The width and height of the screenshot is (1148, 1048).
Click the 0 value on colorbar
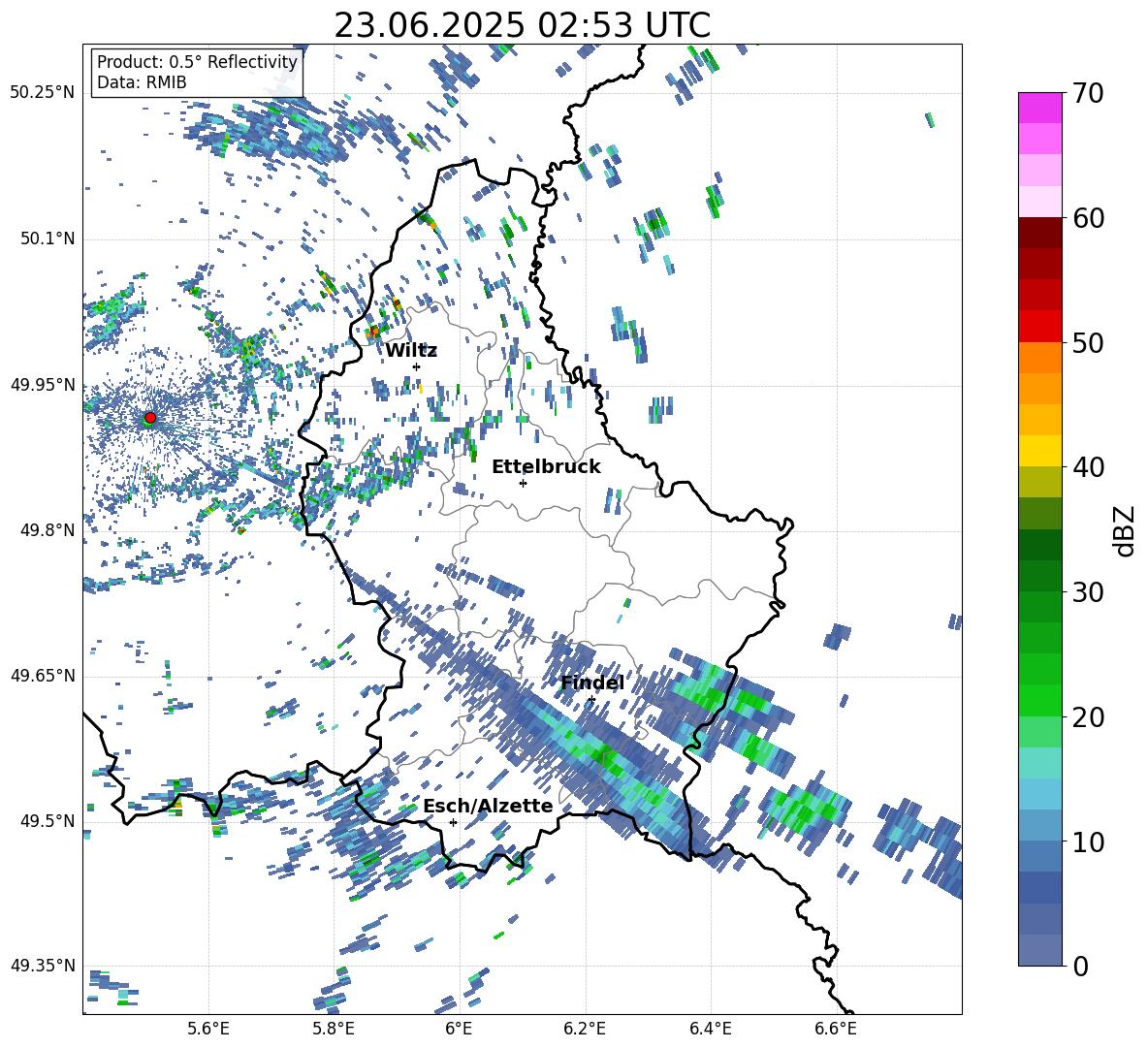tap(1079, 966)
